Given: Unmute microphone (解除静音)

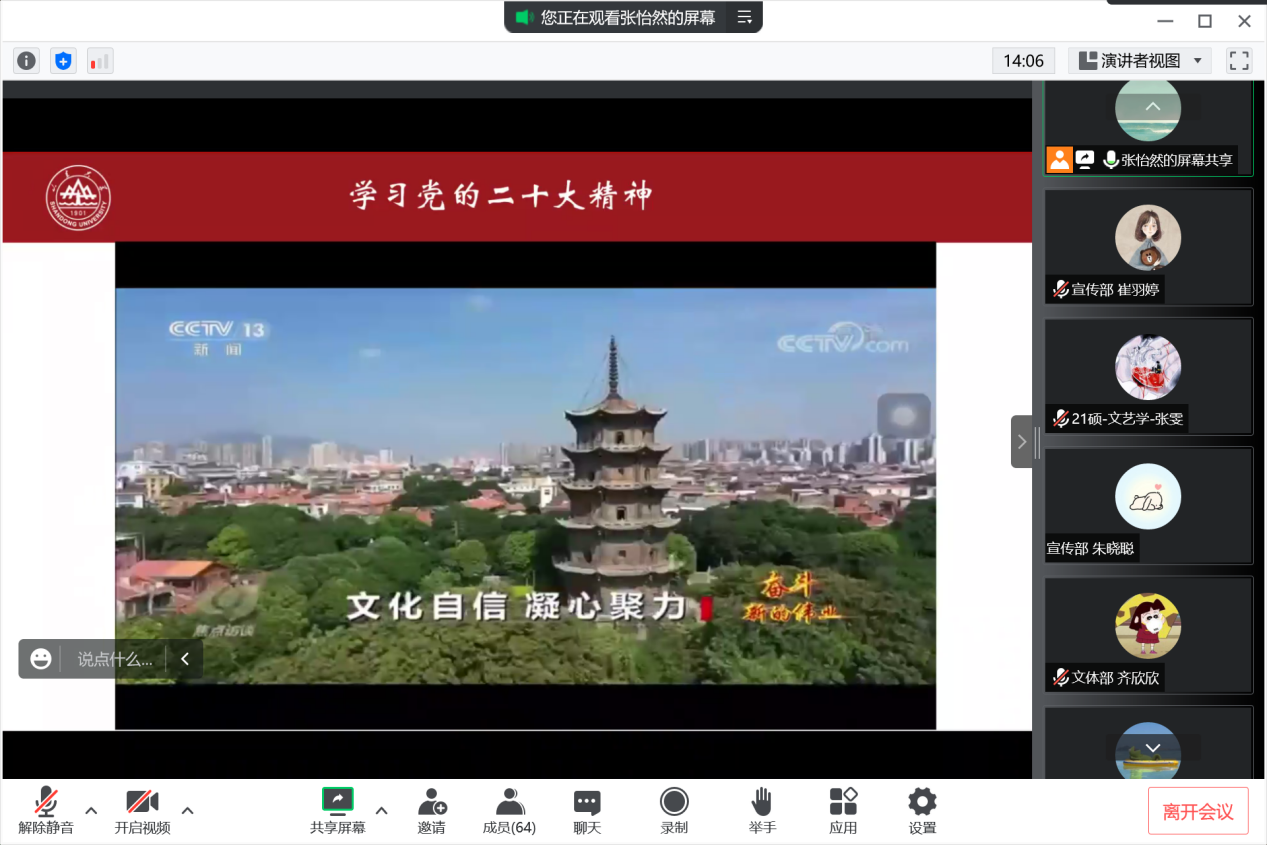Looking at the screenshot, I should [46, 810].
